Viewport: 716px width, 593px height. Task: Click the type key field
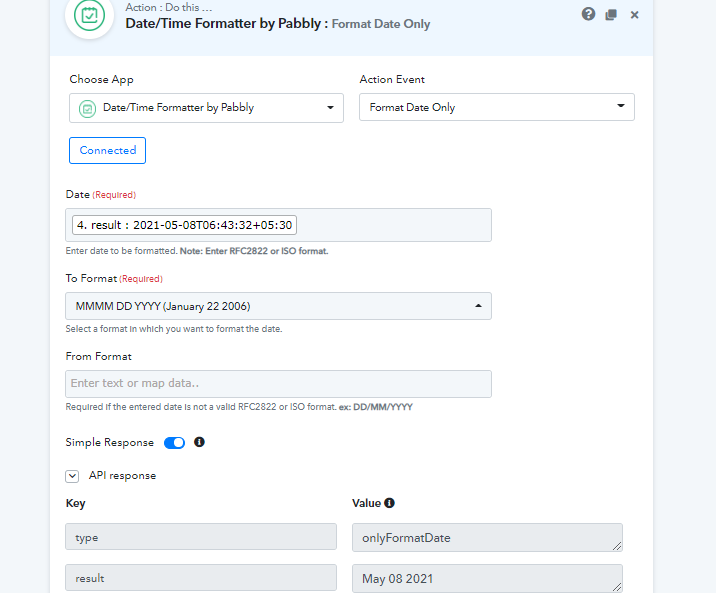pos(201,537)
